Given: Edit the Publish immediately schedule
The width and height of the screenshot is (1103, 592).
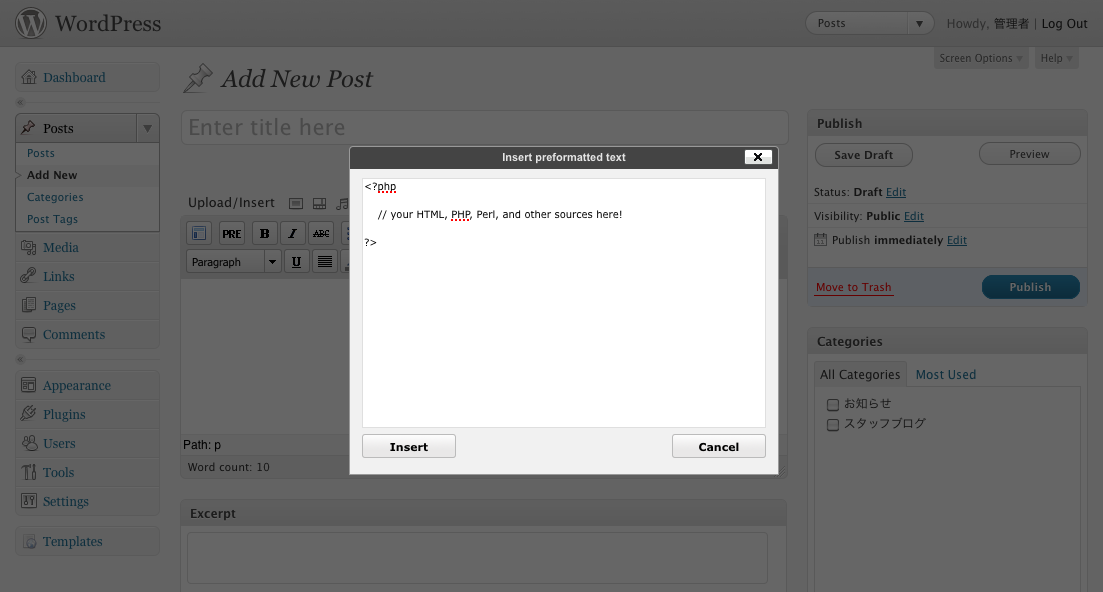Looking at the screenshot, I should pyautogui.click(x=957, y=240).
